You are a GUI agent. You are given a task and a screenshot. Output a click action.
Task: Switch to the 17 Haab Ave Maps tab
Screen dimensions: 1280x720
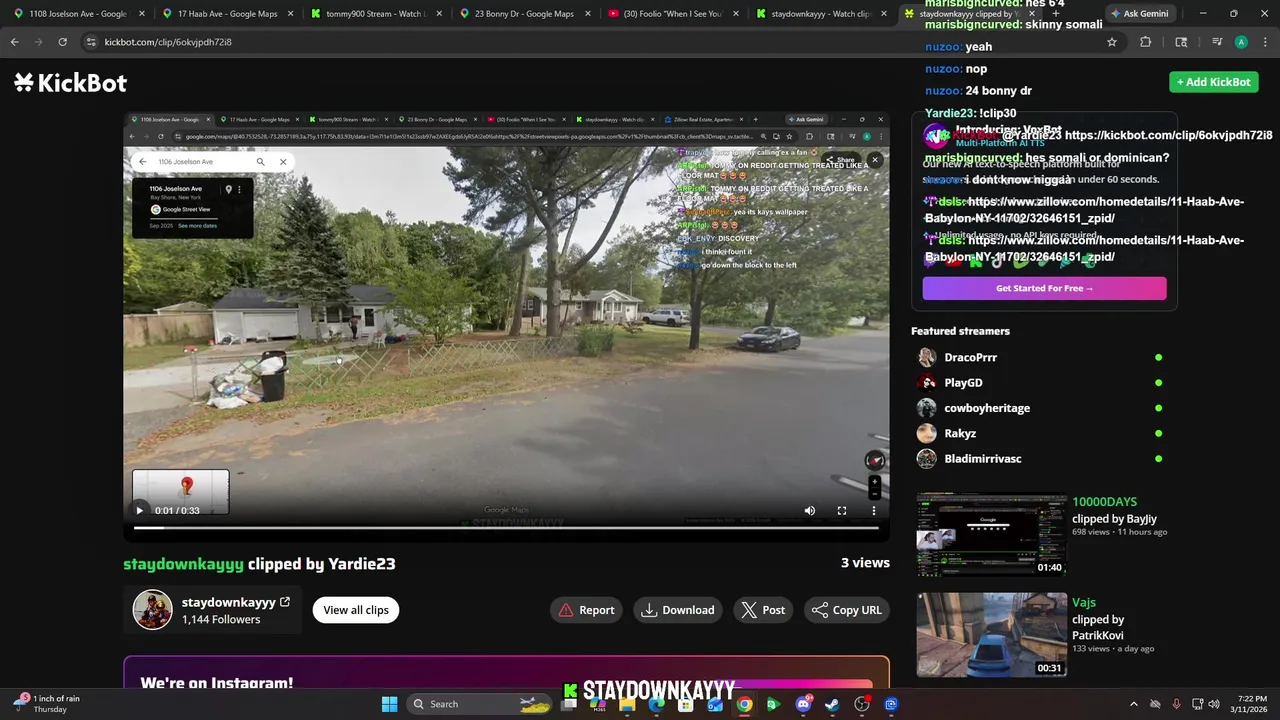(224, 14)
